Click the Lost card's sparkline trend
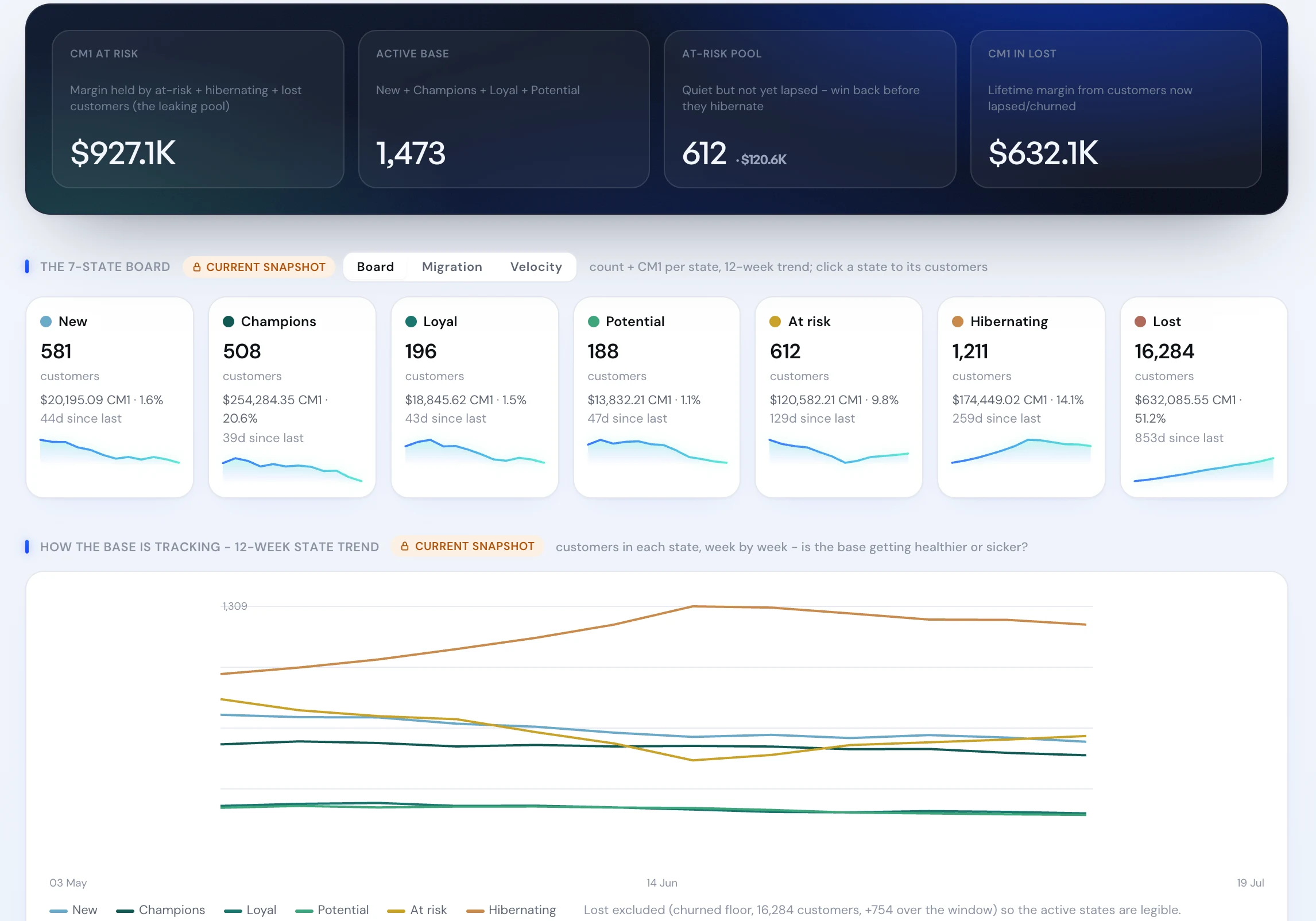Image resolution: width=1316 pixels, height=921 pixels. click(x=1204, y=470)
